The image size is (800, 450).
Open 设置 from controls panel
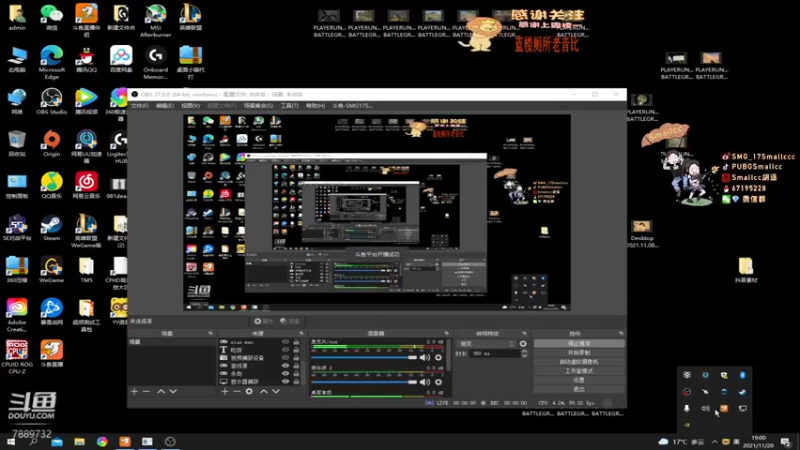coord(579,380)
